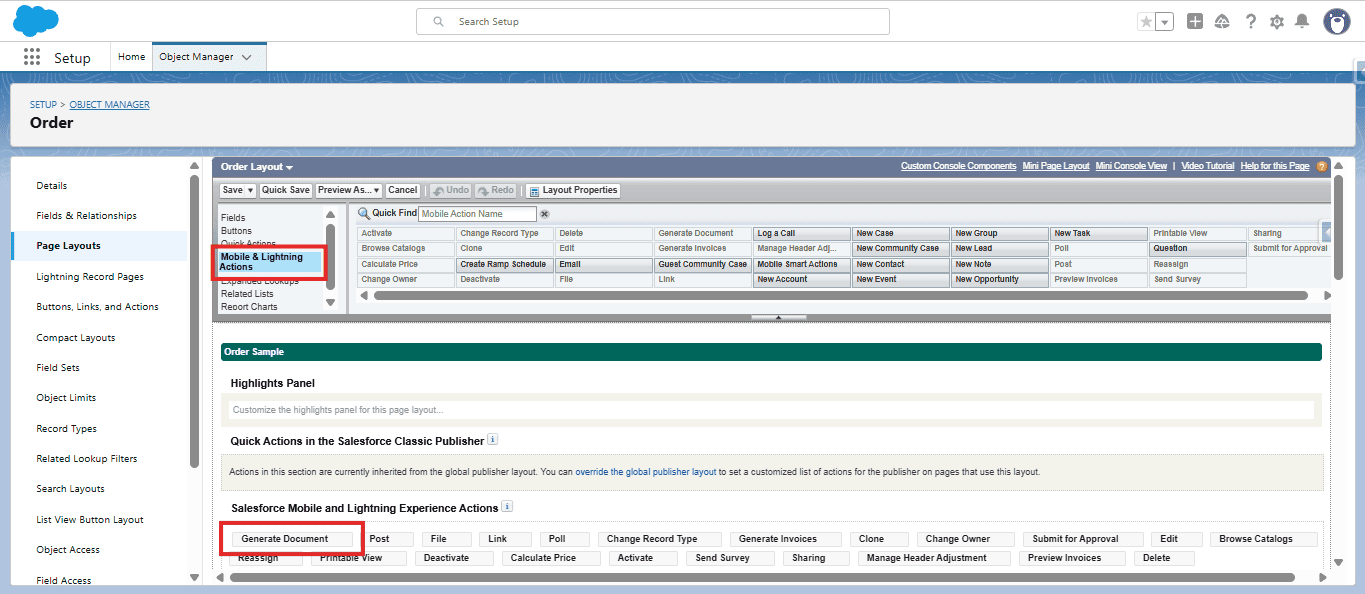Click info icon beside Salesforce Classic Publisher heading
Screen dimensions: 1365x594
(x=492, y=440)
